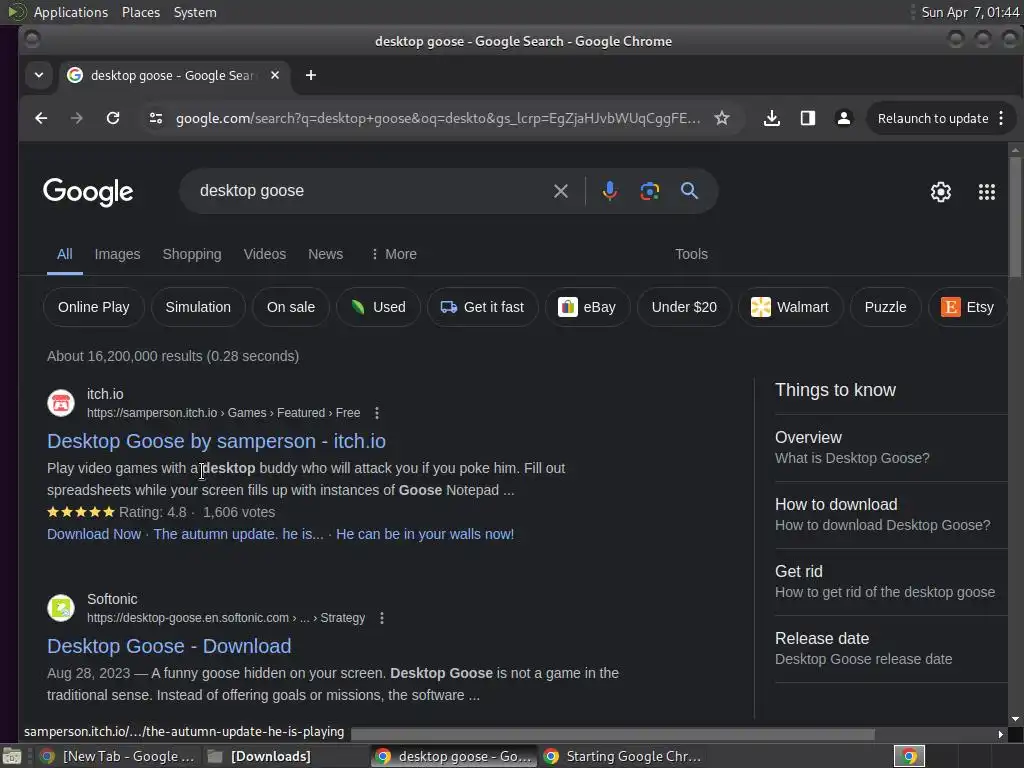Select the Simulation filter chip
Image resolution: width=1024 pixels, height=768 pixels.
198,307
